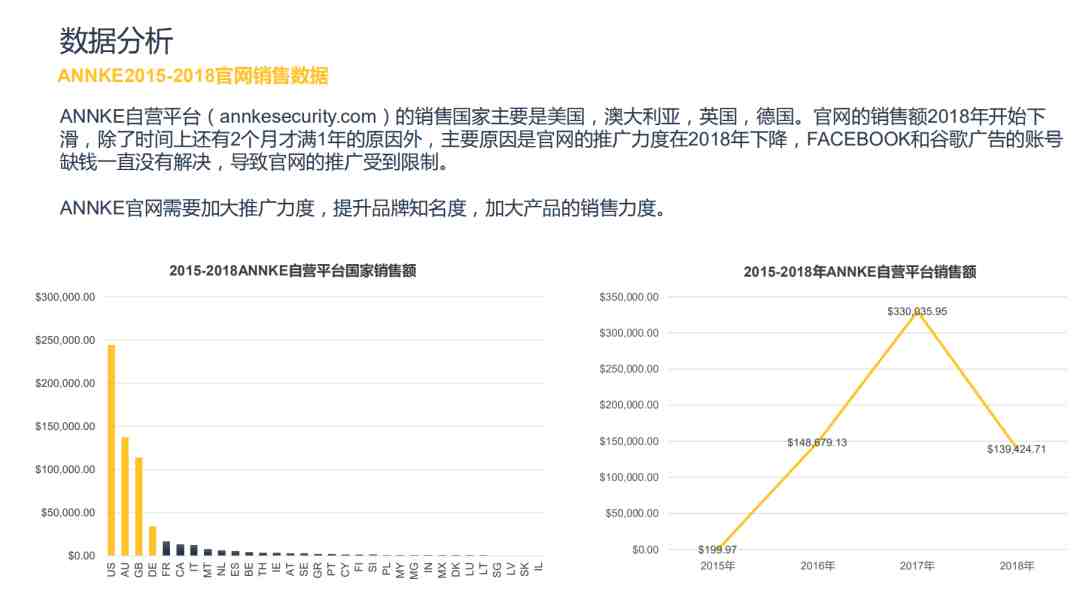Click the data label $330,935.95
Image resolution: width=1080 pixels, height=606 pixels.
point(917,312)
